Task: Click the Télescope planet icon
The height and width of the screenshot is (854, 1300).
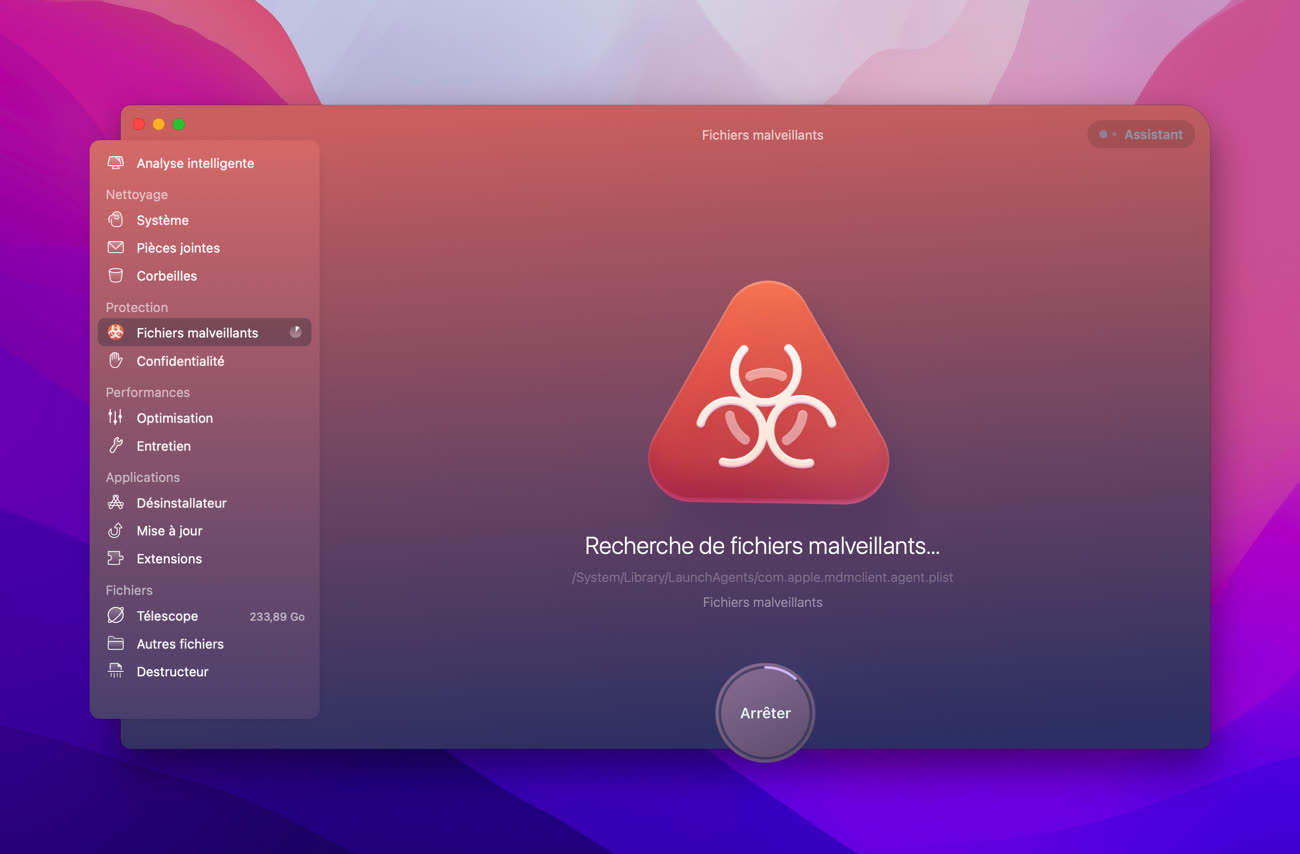Action: click(x=116, y=616)
